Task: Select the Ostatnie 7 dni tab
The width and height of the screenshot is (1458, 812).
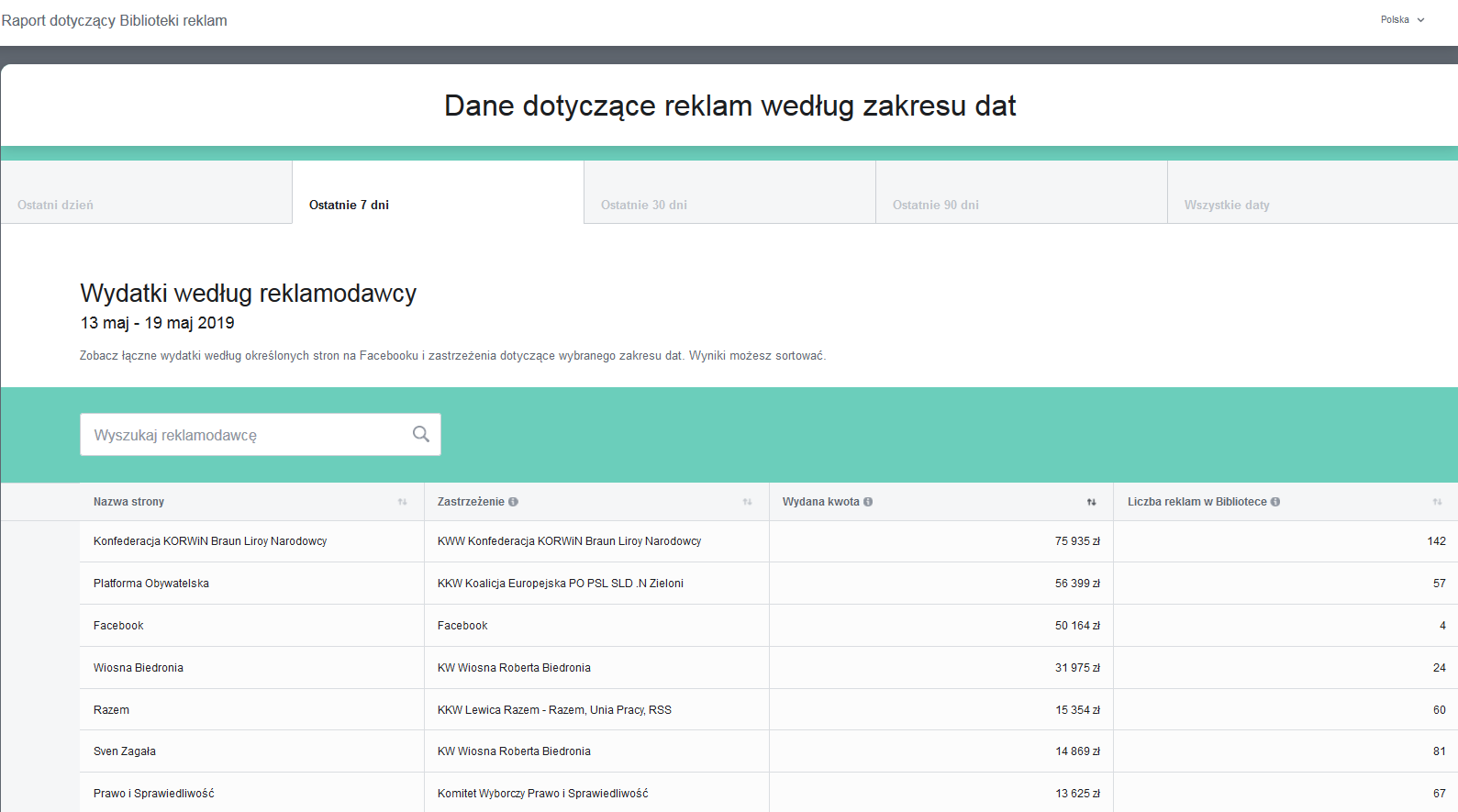Action: pyautogui.click(x=438, y=193)
